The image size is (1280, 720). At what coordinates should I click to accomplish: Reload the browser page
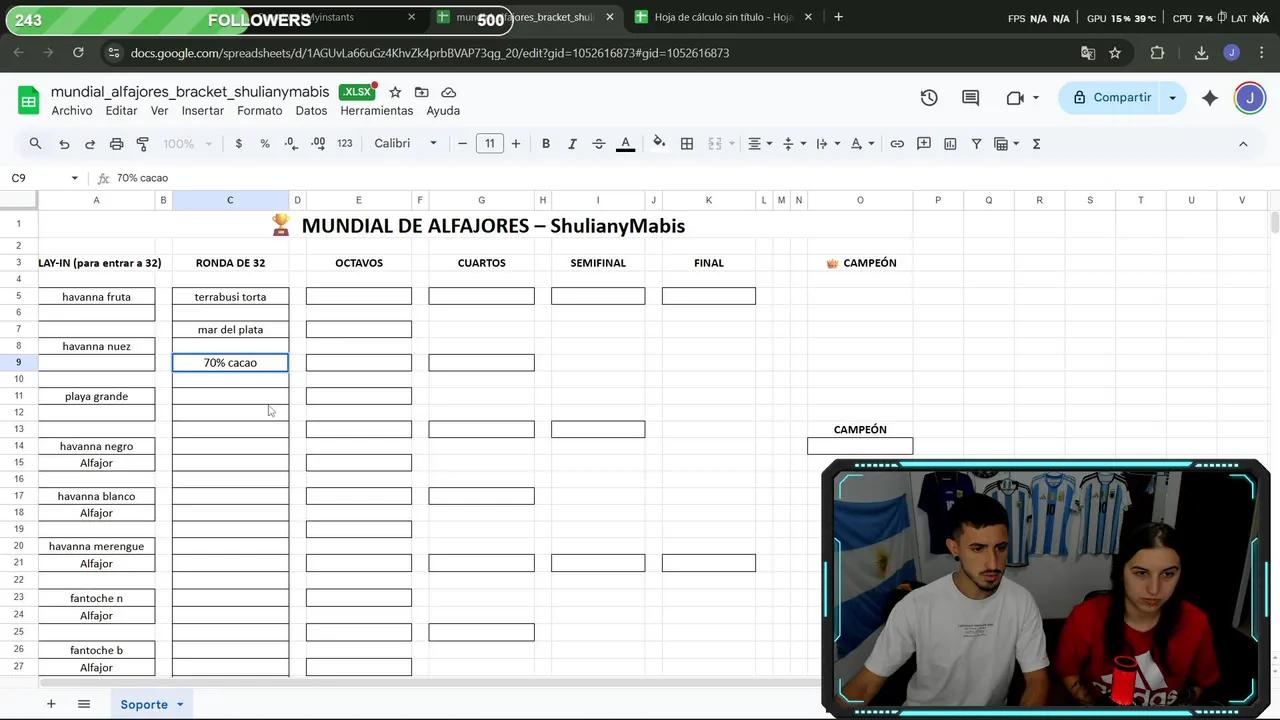[x=78, y=53]
